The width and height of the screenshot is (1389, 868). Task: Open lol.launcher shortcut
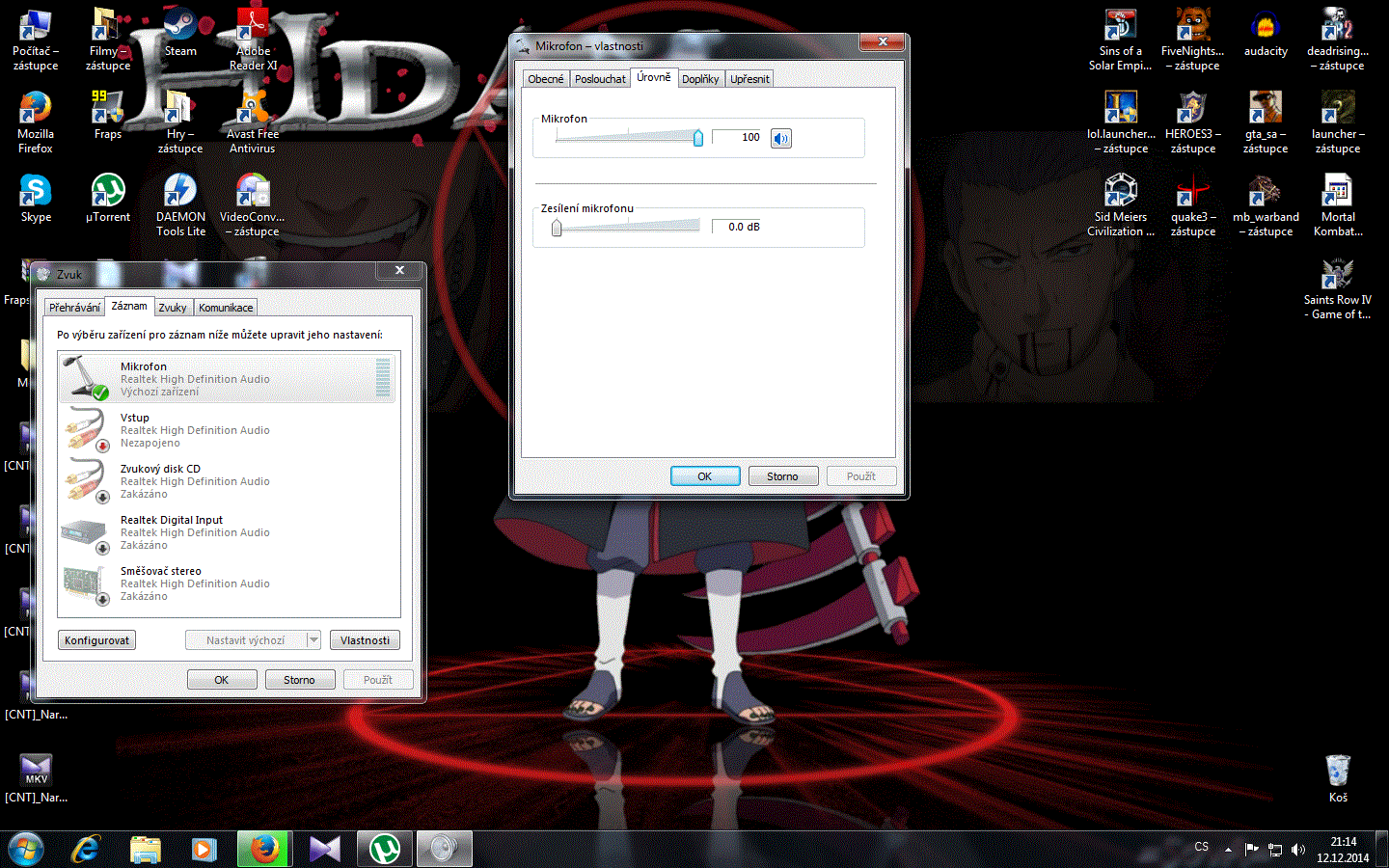tap(1121, 122)
